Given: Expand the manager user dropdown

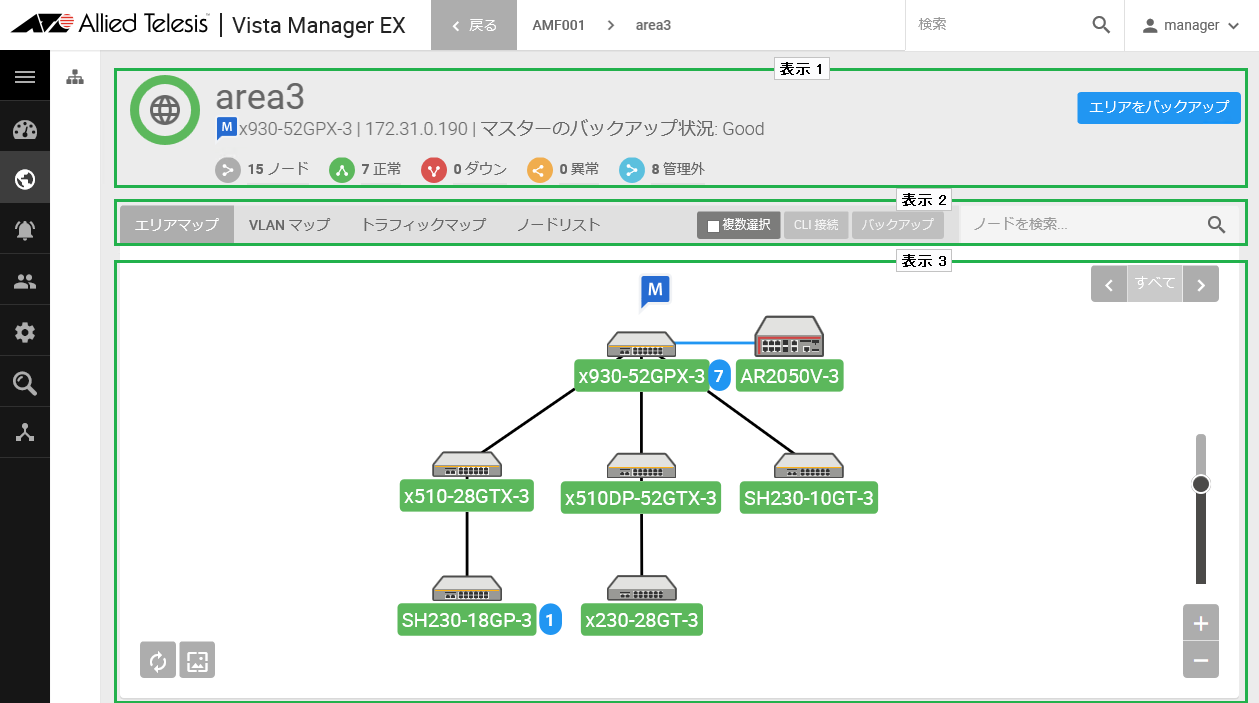Looking at the screenshot, I should [x=1191, y=25].
